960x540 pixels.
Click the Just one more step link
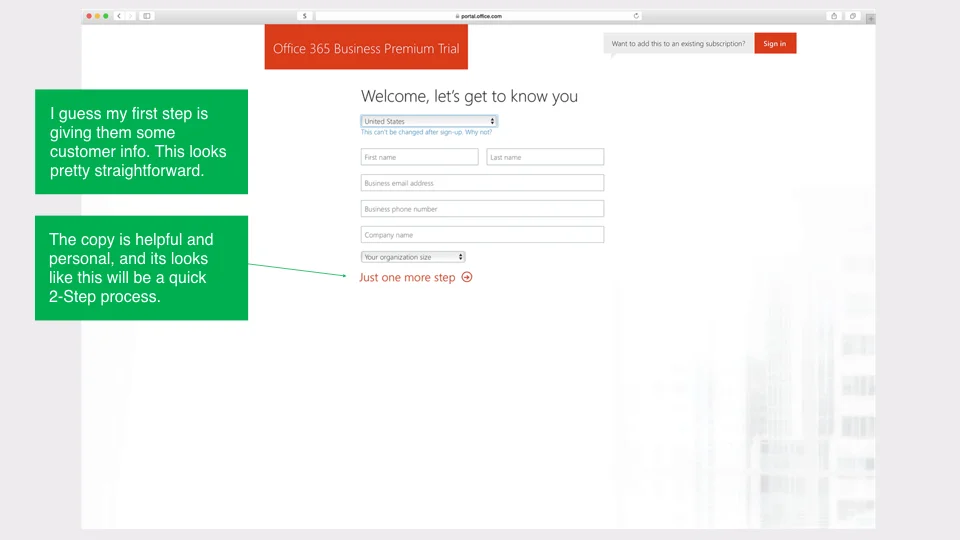click(407, 277)
